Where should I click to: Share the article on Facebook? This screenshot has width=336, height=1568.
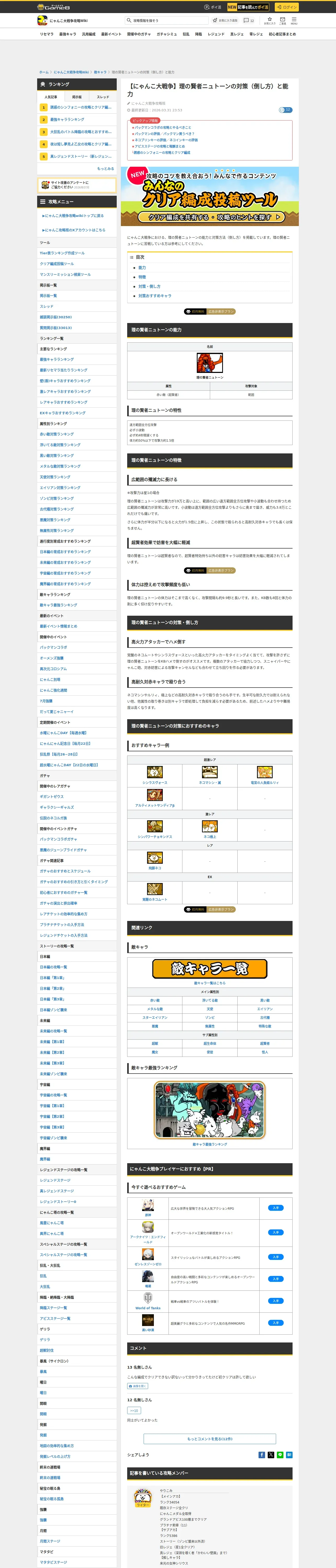262,1455
